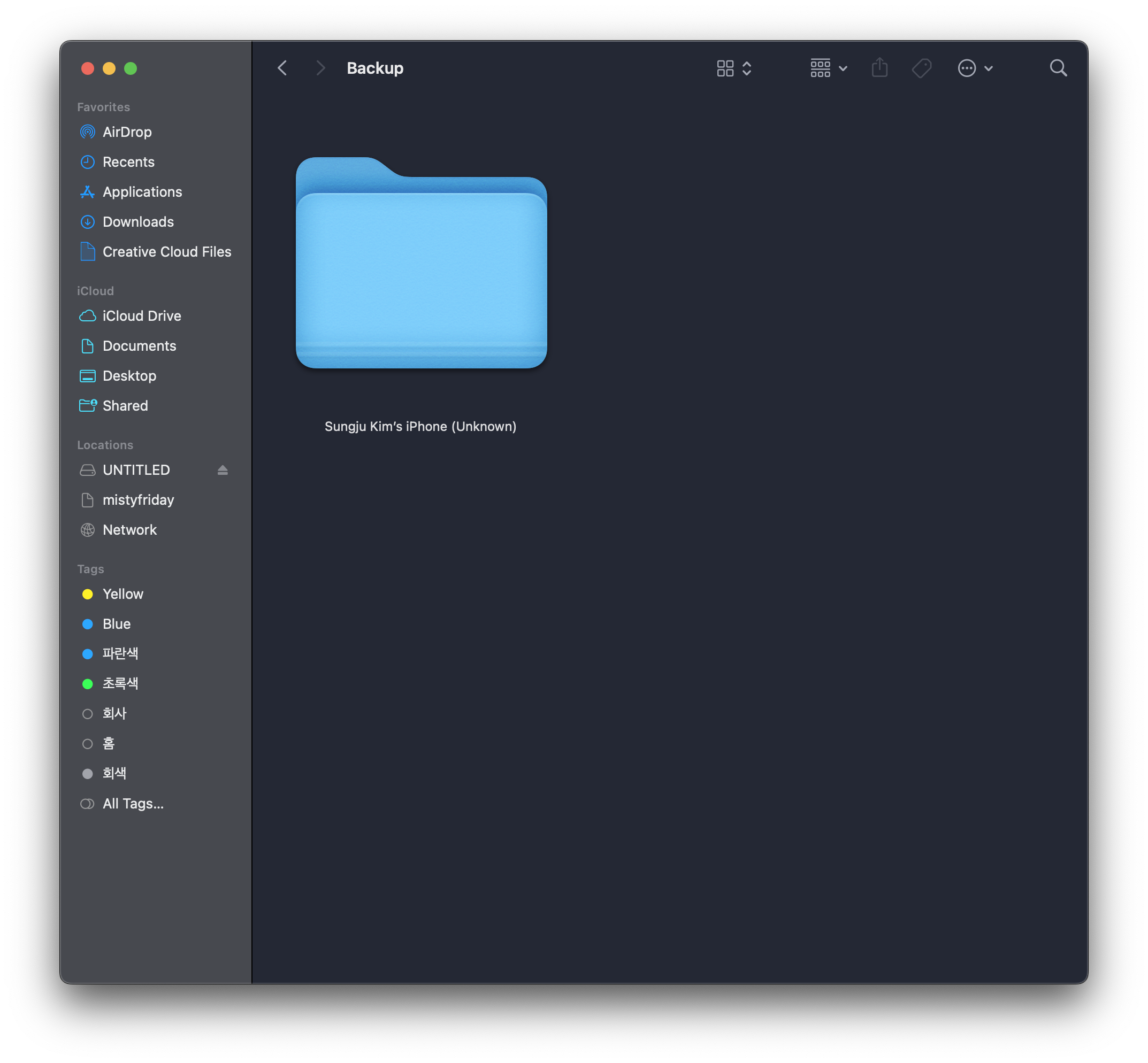Click the Edit Tags toolbar icon
Viewport: 1148px width, 1063px height.
[x=921, y=68]
